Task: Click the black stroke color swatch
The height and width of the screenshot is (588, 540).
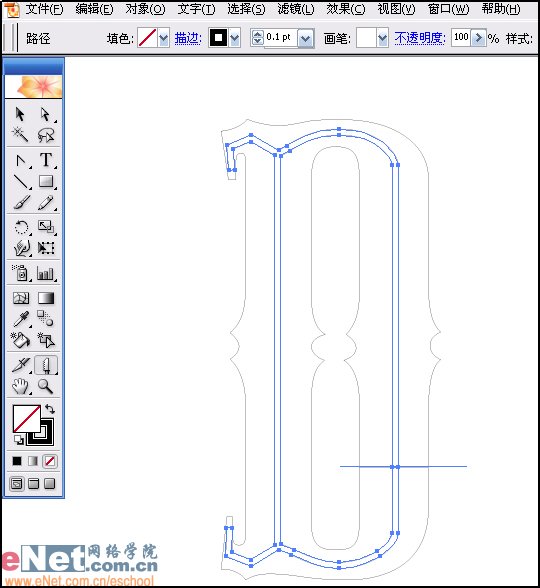Action: click(x=219, y=38)
